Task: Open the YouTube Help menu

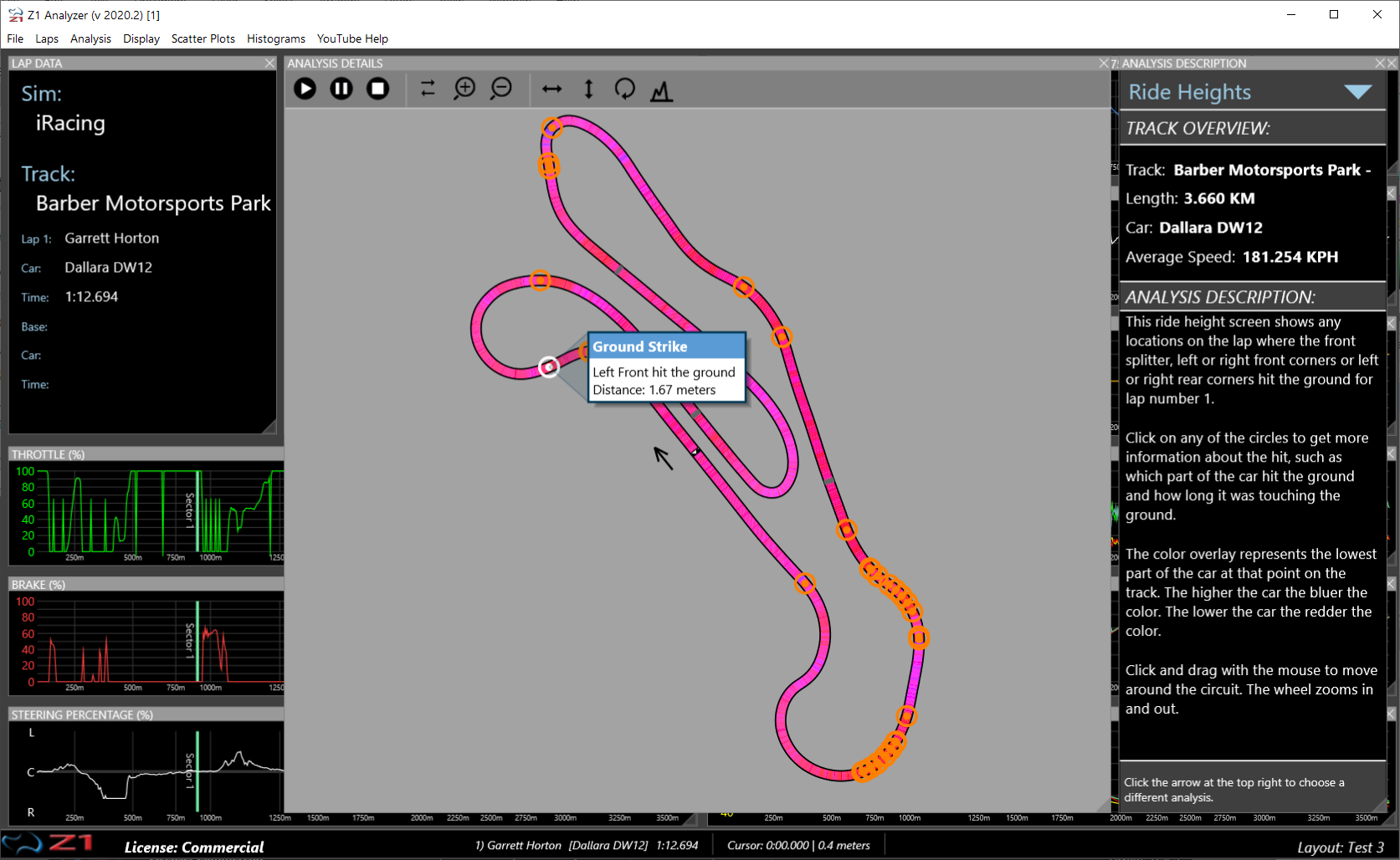Action: (352, 38)
